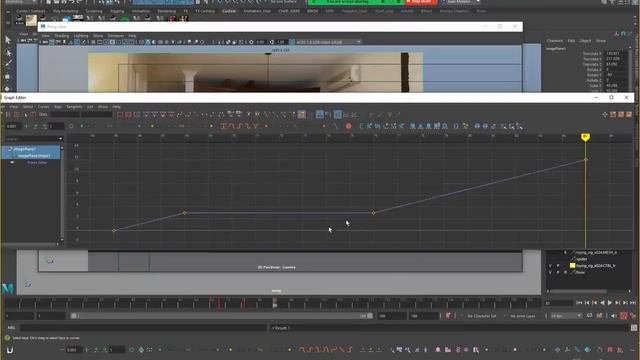
Task: Select the first keyframe at the curve start
Action: point(114,231)
